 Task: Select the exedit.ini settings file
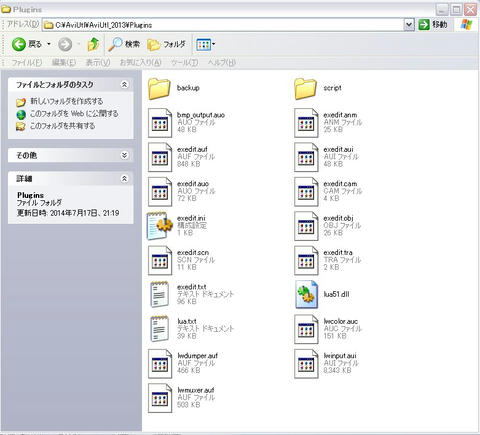point(160,226)
